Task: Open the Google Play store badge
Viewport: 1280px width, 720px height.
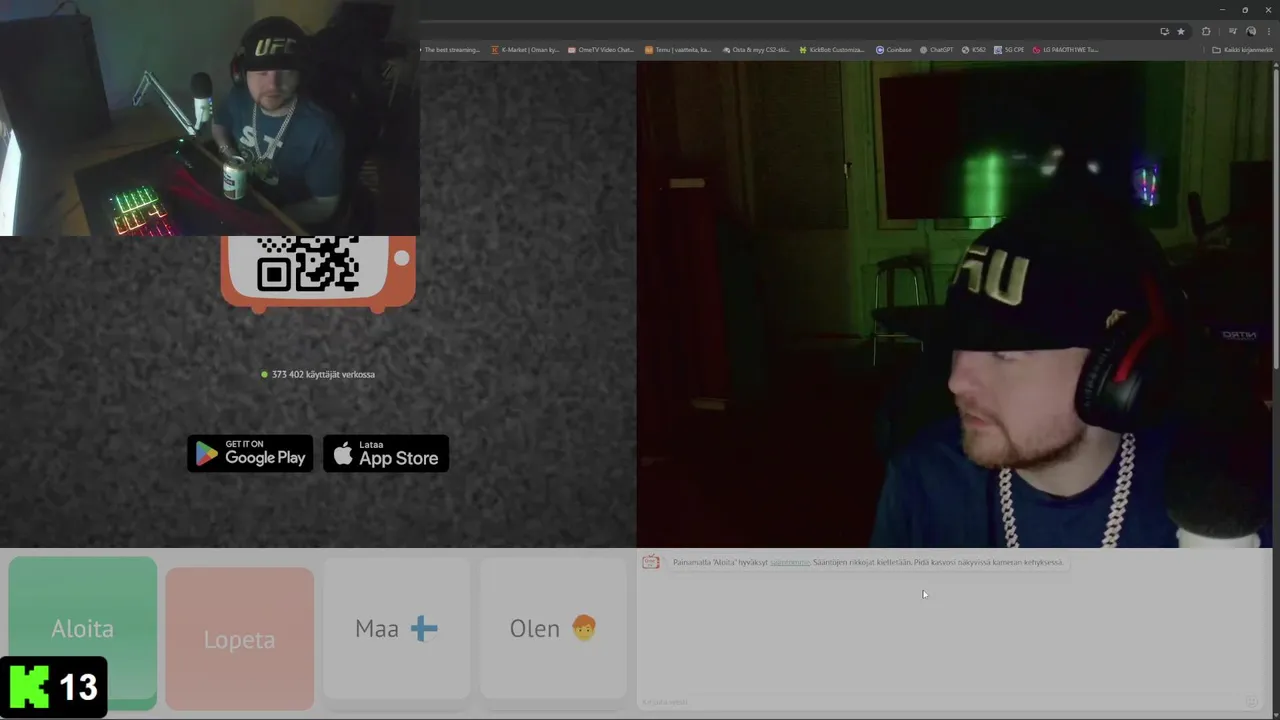Action: click(250, 454)
